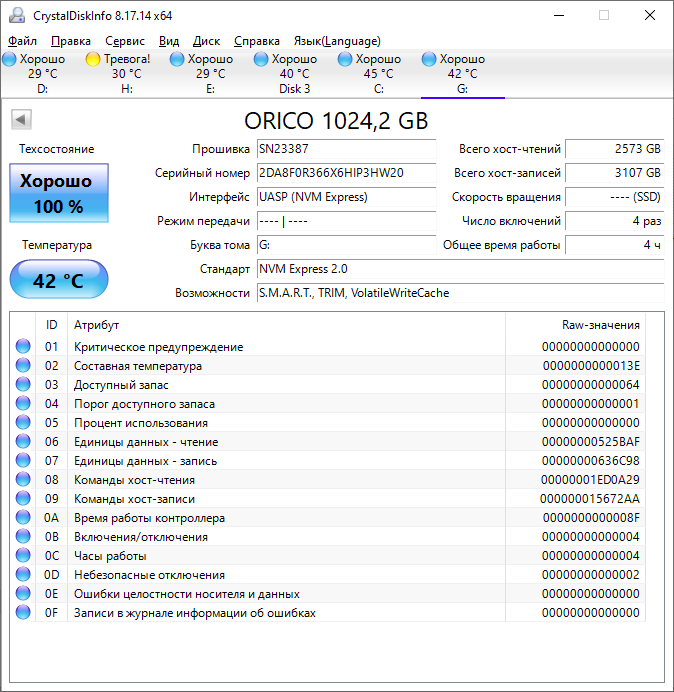Click the Скорость вращения value ---- (SSD)
Image resolution: width=674 pixels, height=692 pixels.
pos(614,197)
